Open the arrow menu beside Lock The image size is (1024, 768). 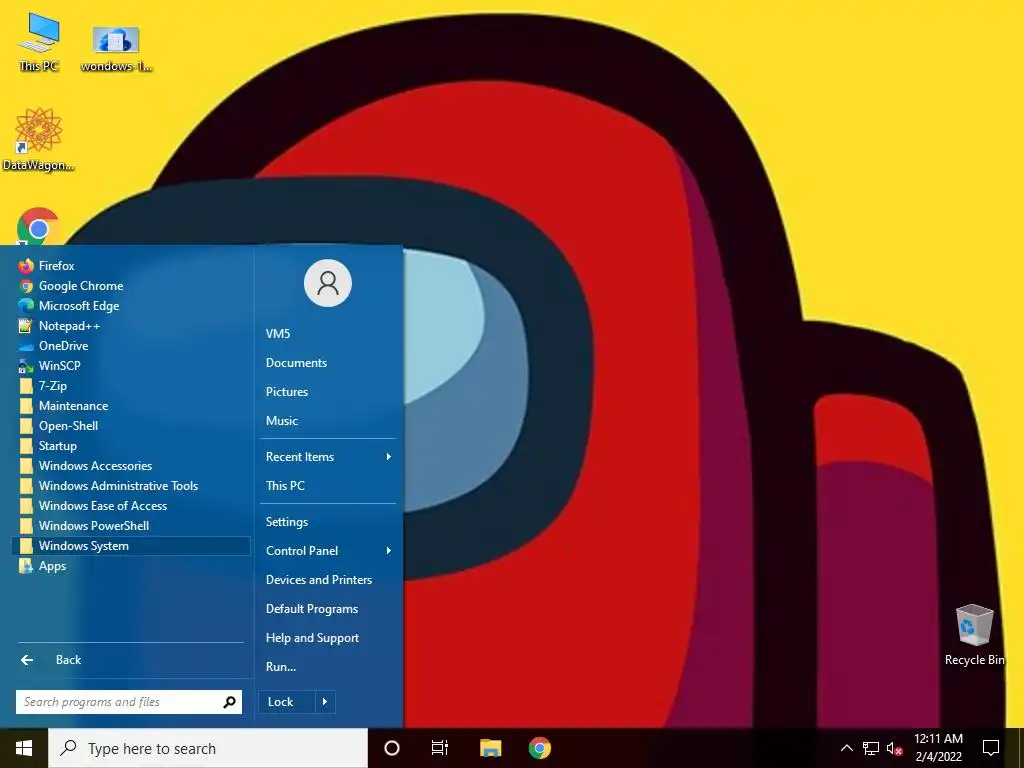(325, 702)
